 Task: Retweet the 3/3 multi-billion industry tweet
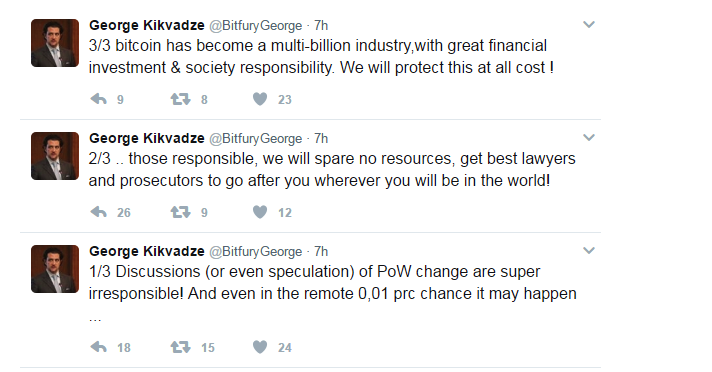tap(180, 99)
